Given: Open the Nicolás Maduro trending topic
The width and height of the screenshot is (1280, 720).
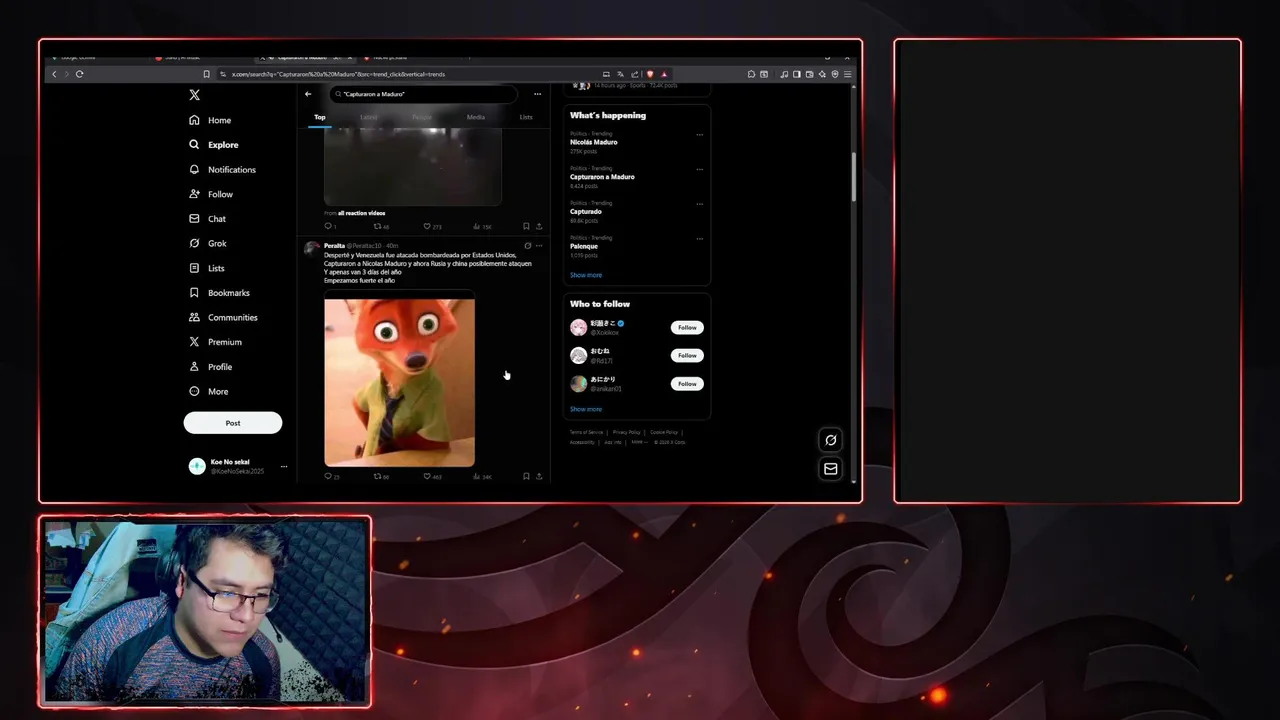Looking at the screenshot, I should tap(594, 142).
